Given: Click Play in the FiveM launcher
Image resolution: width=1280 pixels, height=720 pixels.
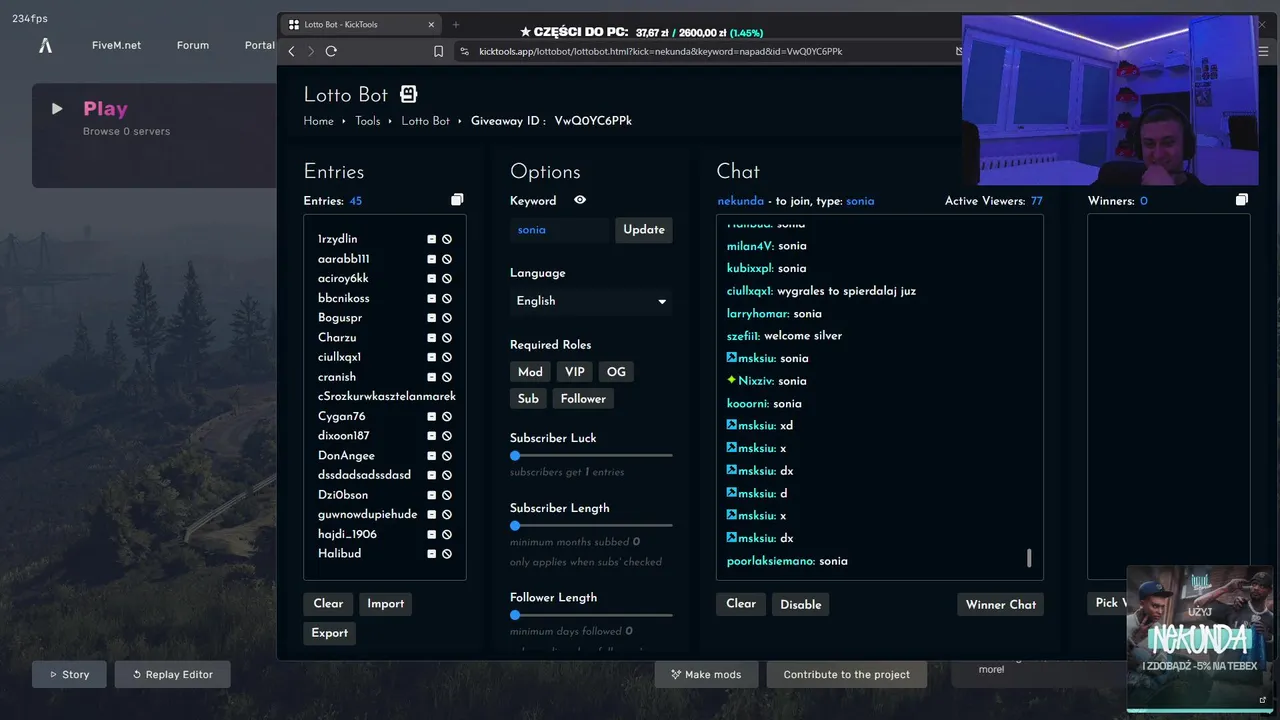Looking at the screenshot, I should point(105,109).
